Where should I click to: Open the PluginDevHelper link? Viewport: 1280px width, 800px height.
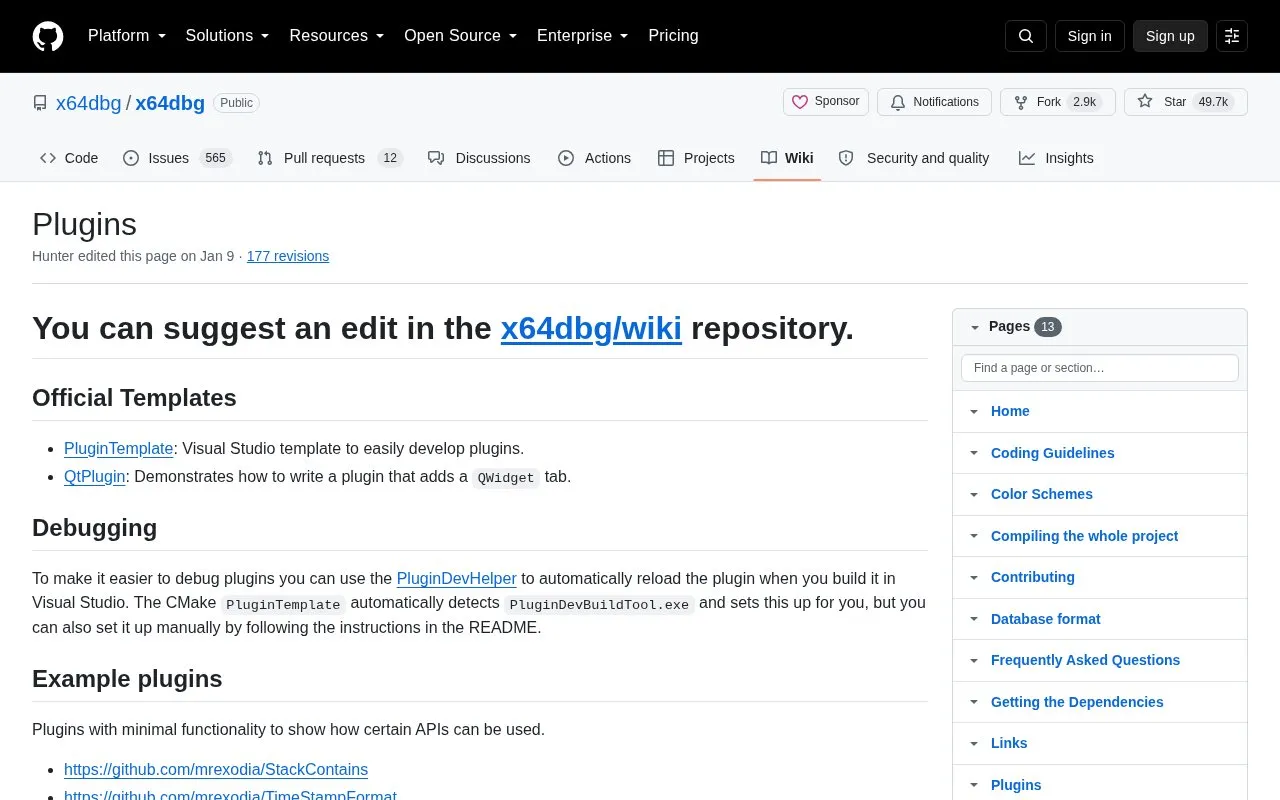pos(457,578)
